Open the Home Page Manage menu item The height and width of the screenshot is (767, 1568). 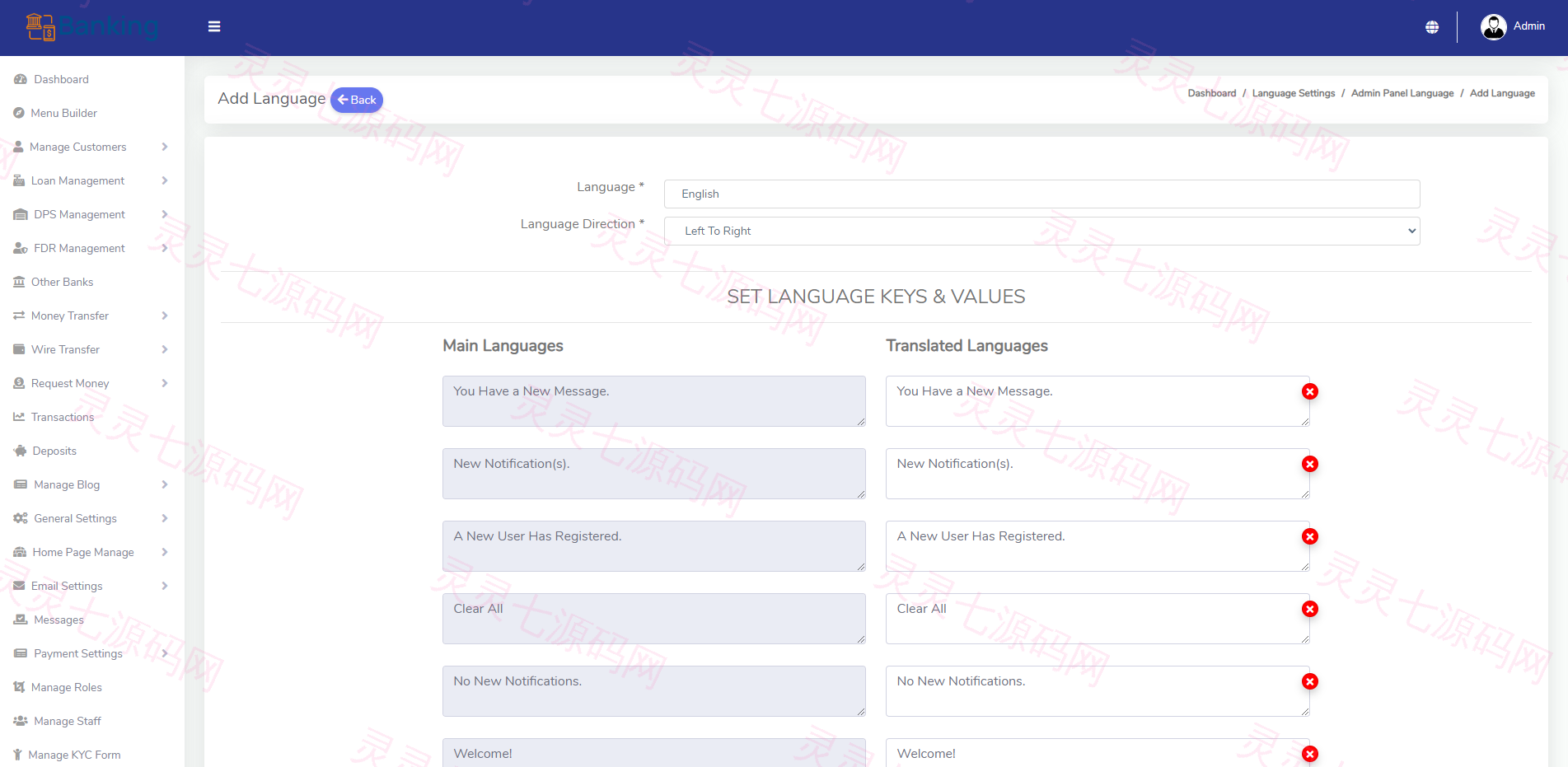91,552
